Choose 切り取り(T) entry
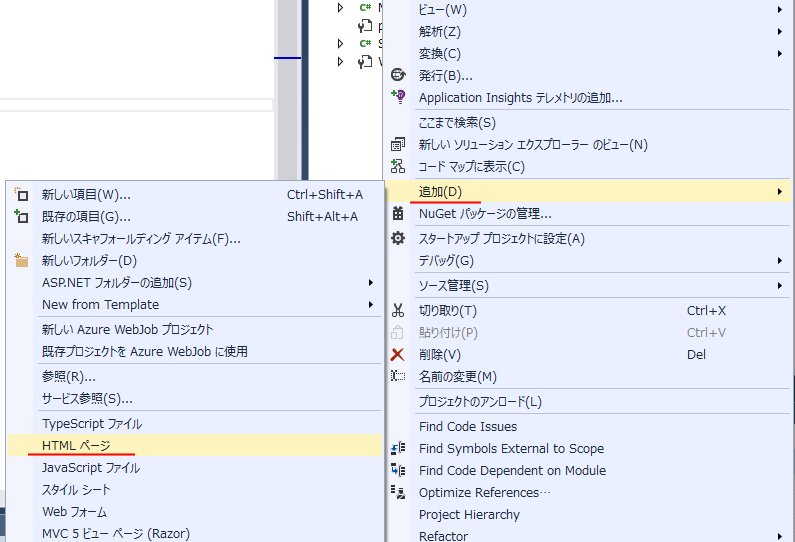The height and width of the screenshot is (542, 795). tap(589, 310)
